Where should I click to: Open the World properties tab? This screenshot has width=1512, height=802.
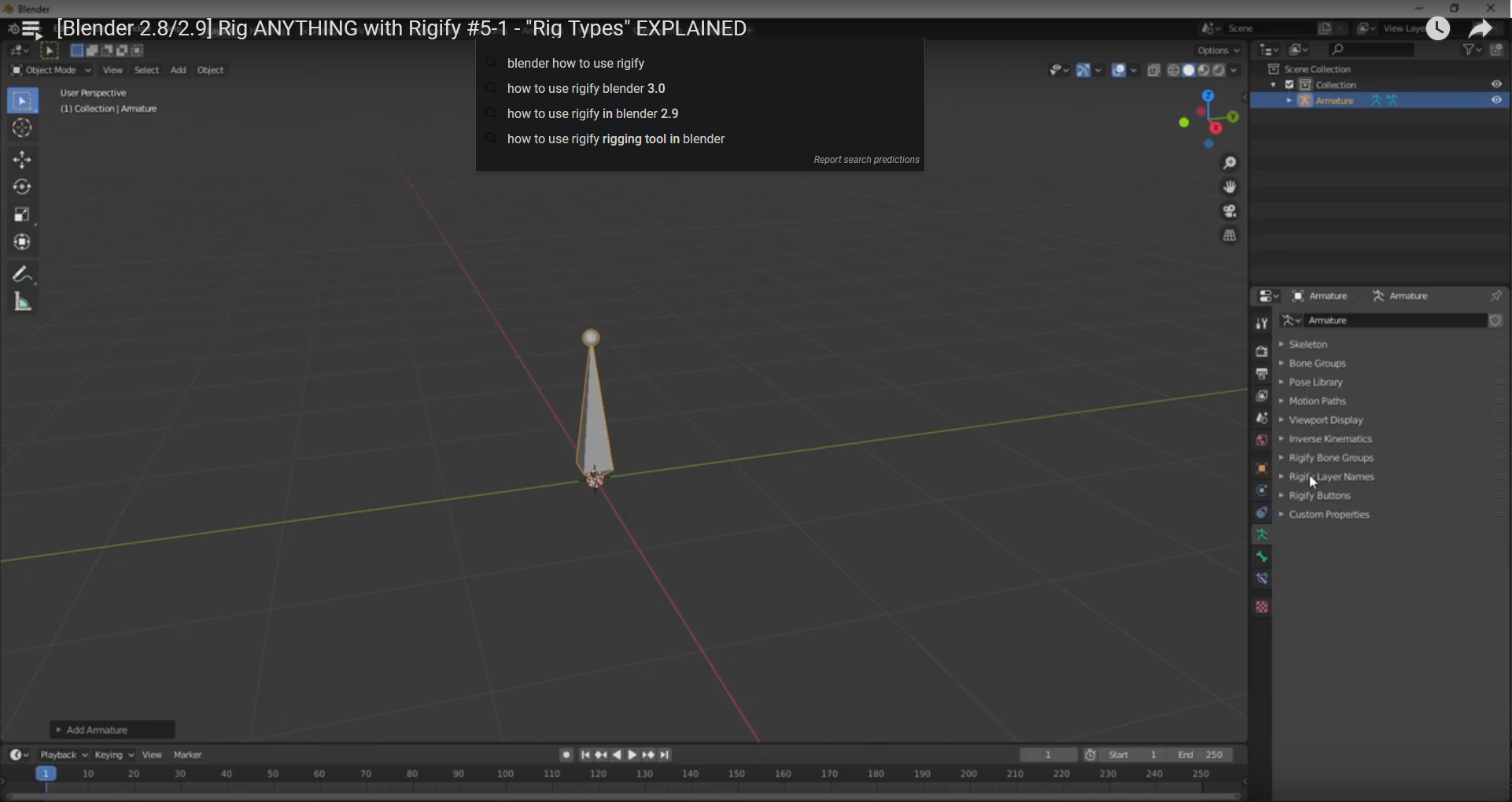click(1262, 440)
